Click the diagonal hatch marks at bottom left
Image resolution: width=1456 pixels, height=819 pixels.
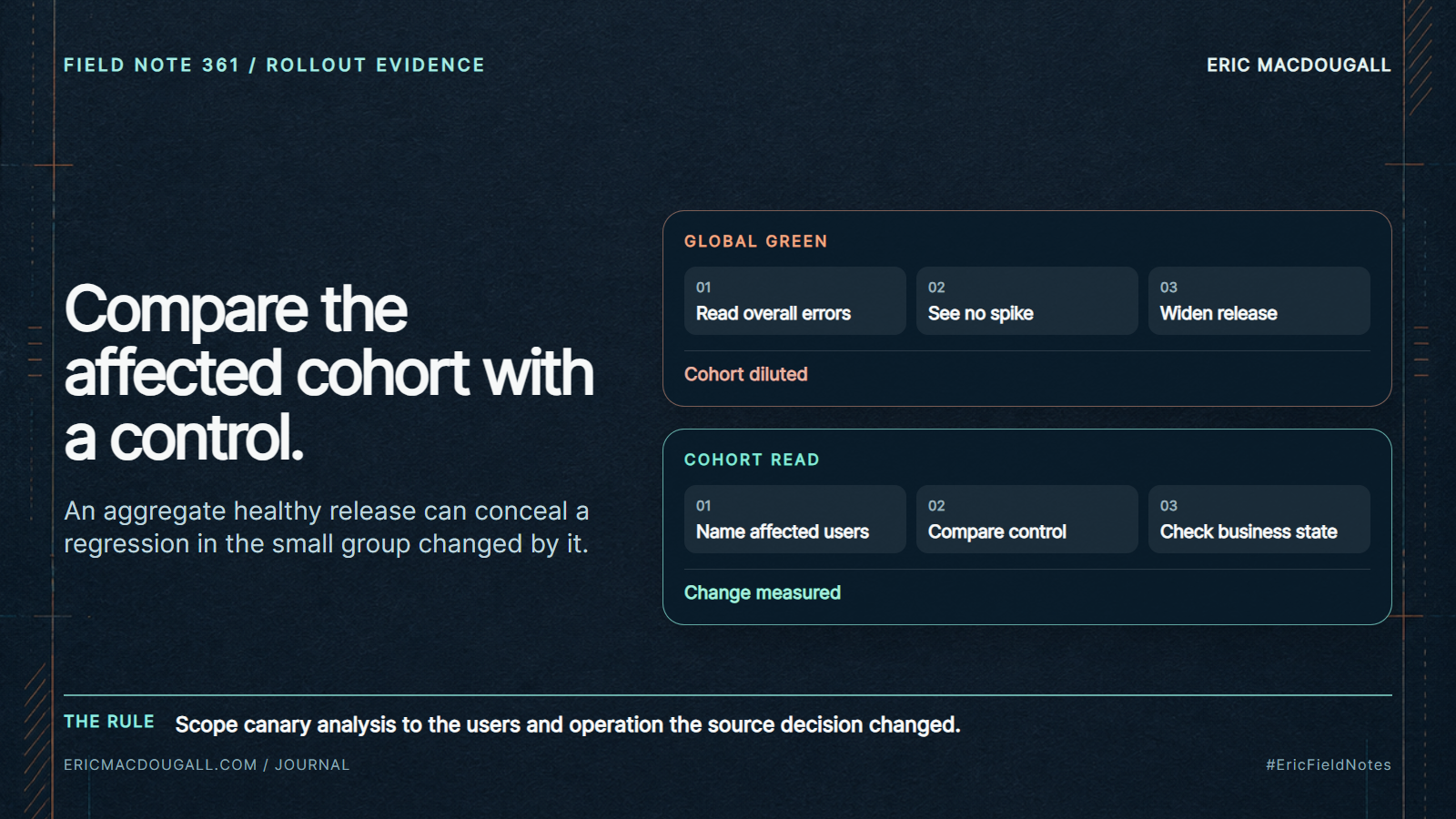(36, 739)
